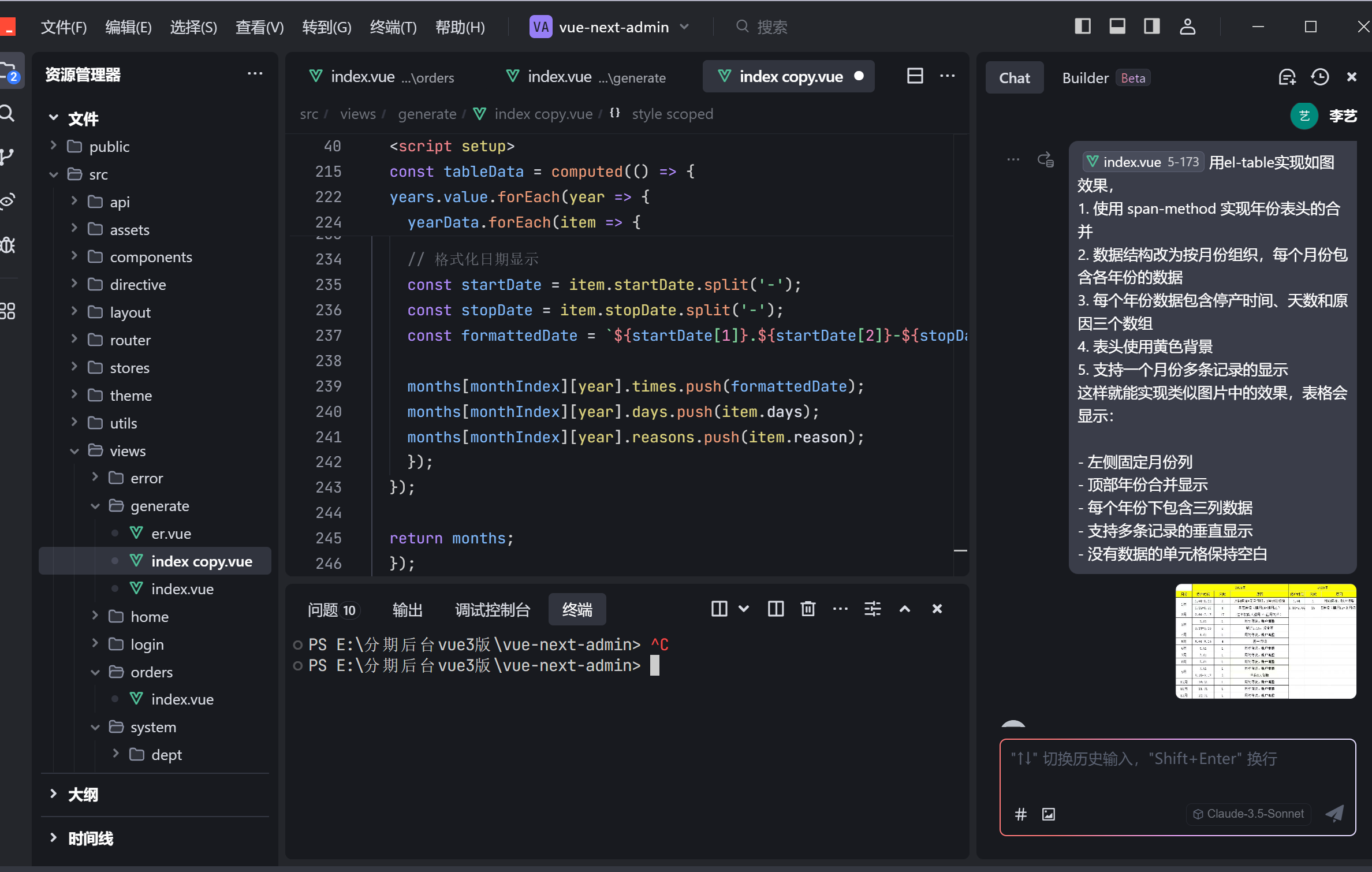The width and height of the screenshot is (1372, 872).
Task: Open the 问题 problems panel tab
Action: point(331,610)
